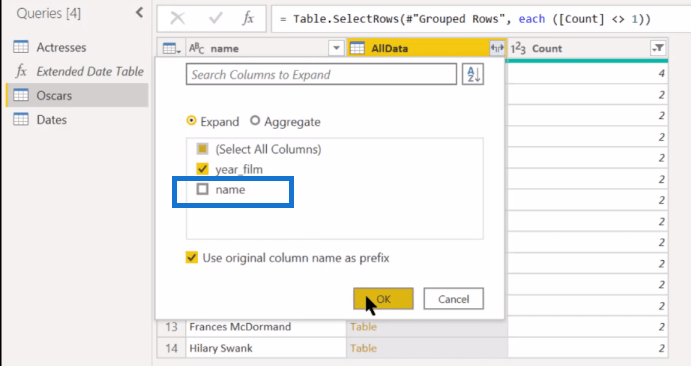Uncheck the year_film checkbox
Screen dimensions: 691x366
point(202,169)
